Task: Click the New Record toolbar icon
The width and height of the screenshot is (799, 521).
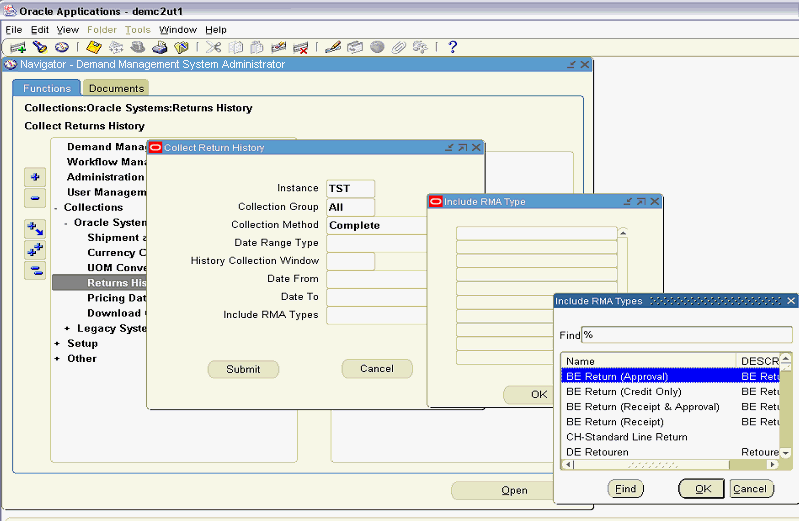Action: click(17, 47)
